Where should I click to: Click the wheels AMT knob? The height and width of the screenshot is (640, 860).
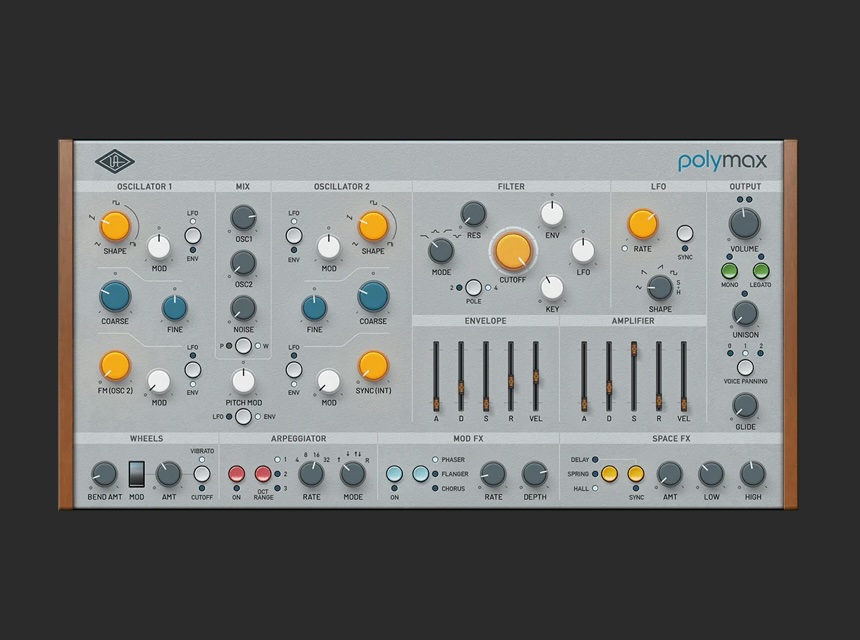(x=168, y=474)
